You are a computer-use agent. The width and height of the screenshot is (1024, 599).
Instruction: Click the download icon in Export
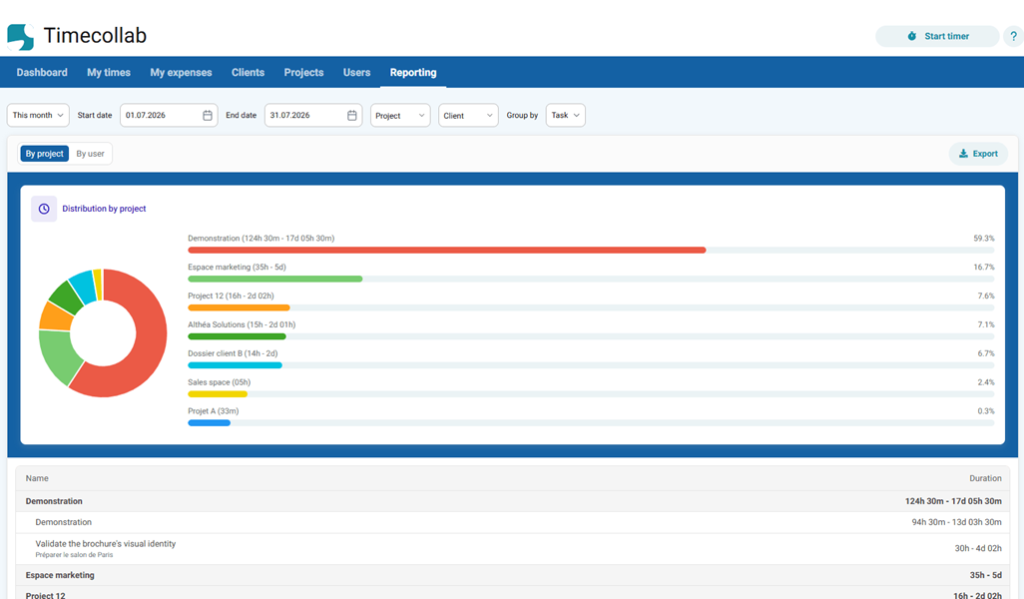pos(963,154)
